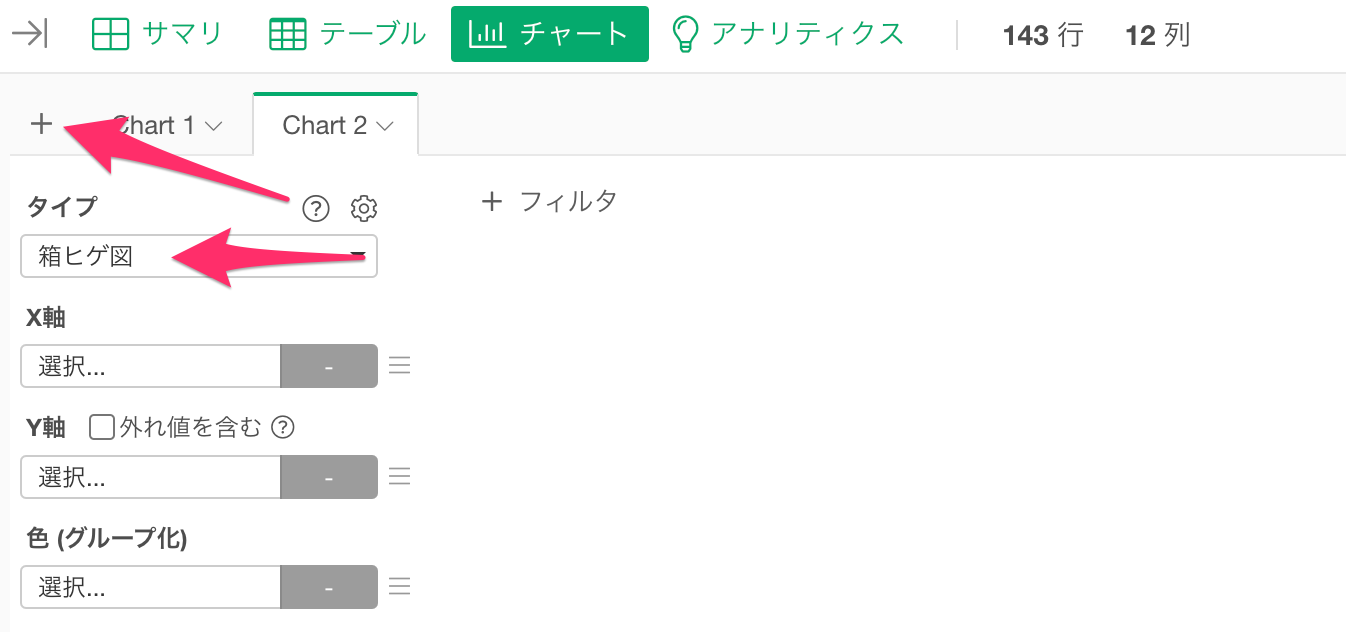
Task: Open the 箱ヒゲ図 chart type dropdown
Action: tap(199, 256)
